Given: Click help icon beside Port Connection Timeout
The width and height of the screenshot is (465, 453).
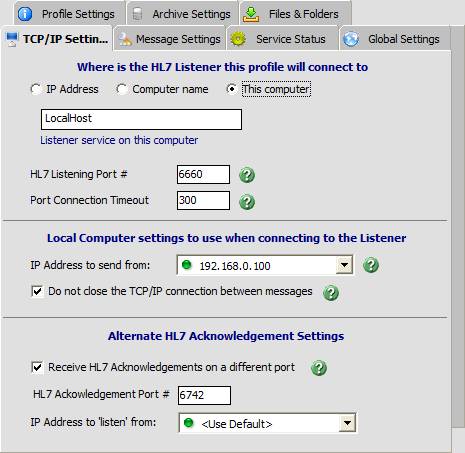Looking at the screenshot, I should click(247, 202).
